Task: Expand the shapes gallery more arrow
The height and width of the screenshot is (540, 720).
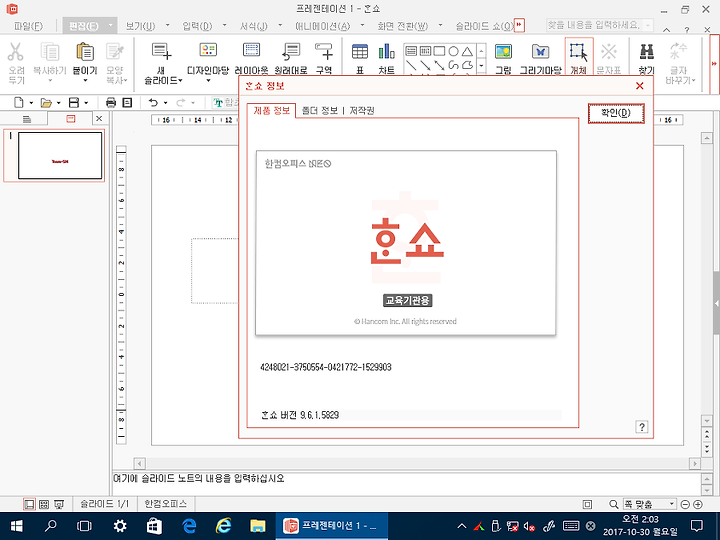Action: (481, 66)
